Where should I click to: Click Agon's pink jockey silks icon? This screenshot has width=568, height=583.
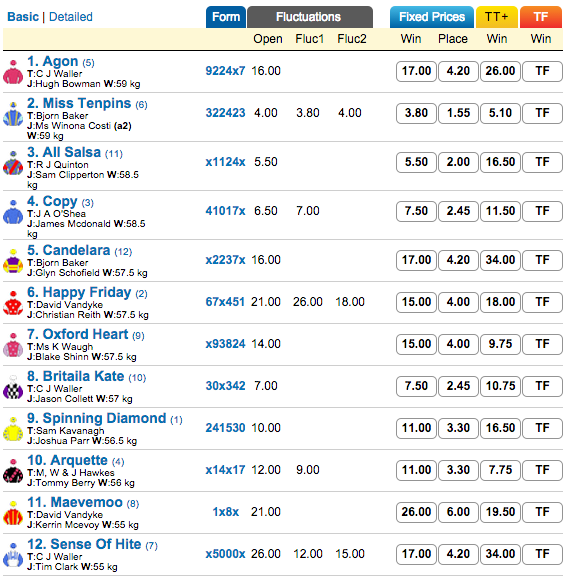[x=13, y=72]
